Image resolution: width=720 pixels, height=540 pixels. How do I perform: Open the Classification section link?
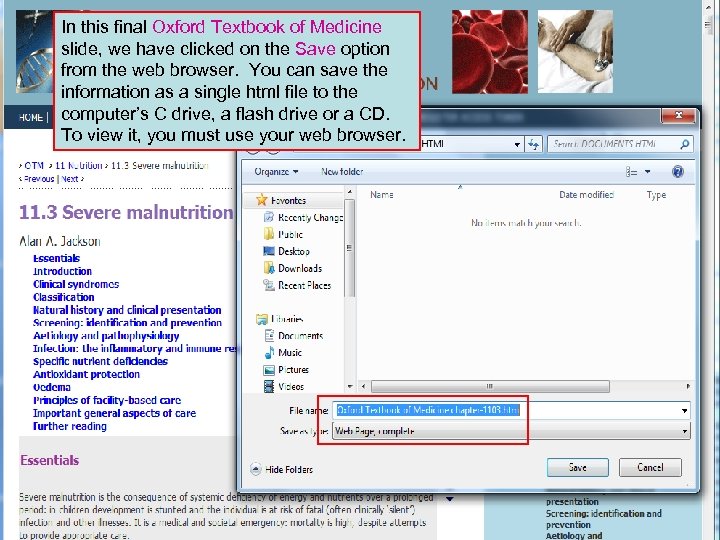(x=64, y=297)
